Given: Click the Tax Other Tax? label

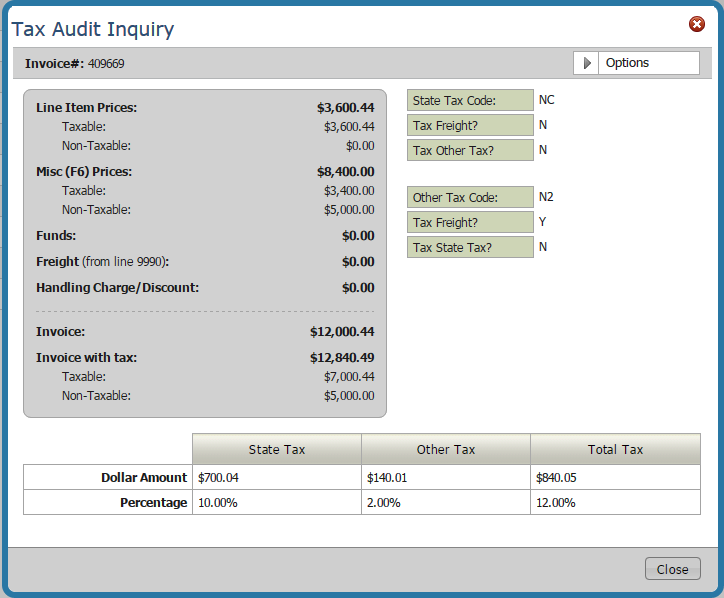Looking at the screenshot, I should [470, 151].
